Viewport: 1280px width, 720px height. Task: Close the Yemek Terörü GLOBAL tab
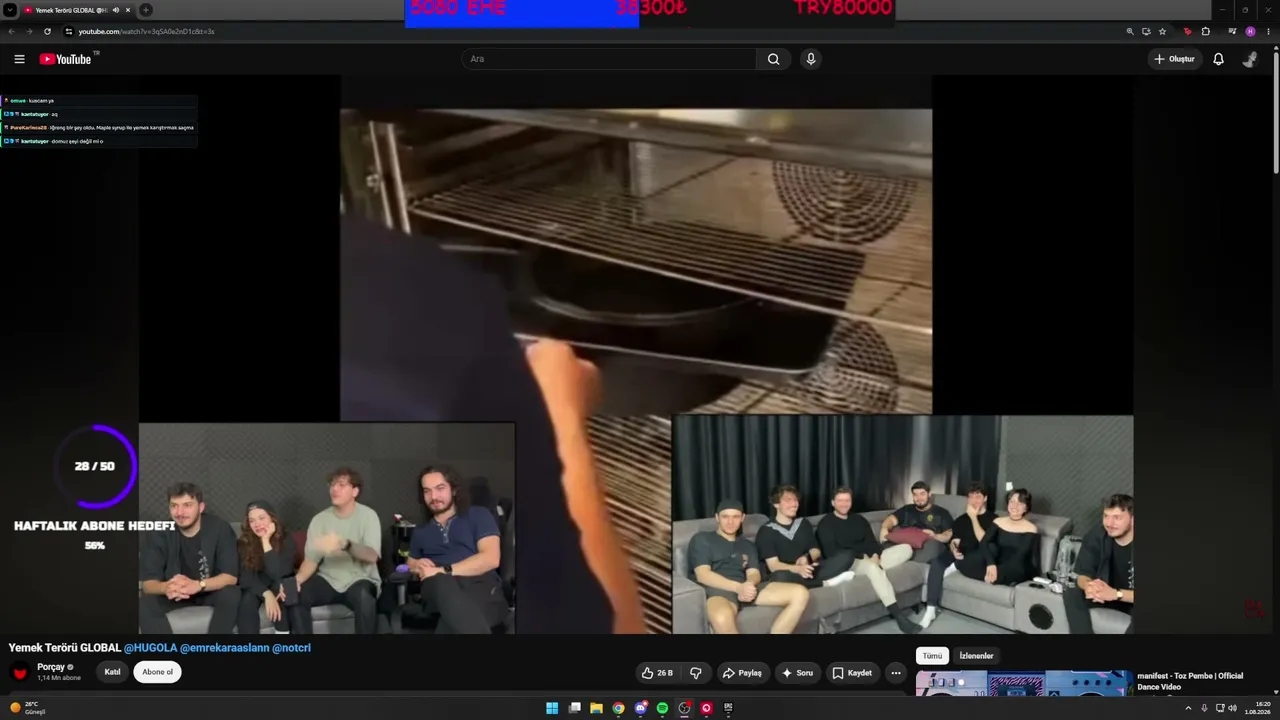128,10
